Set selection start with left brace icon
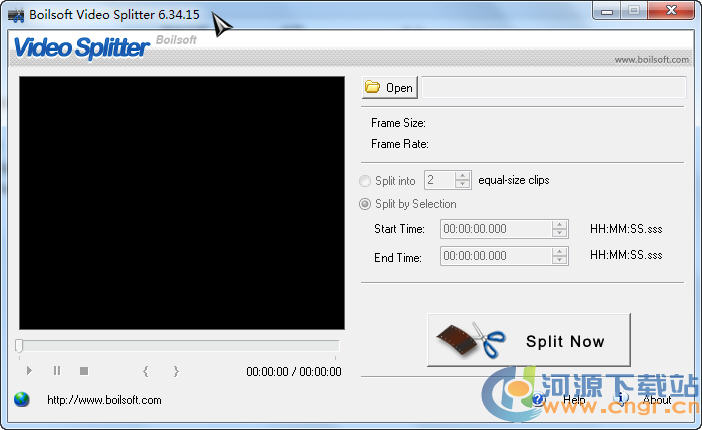Viewport: 702px width, 430px height. pyautogui.click(x=145, y=371)
